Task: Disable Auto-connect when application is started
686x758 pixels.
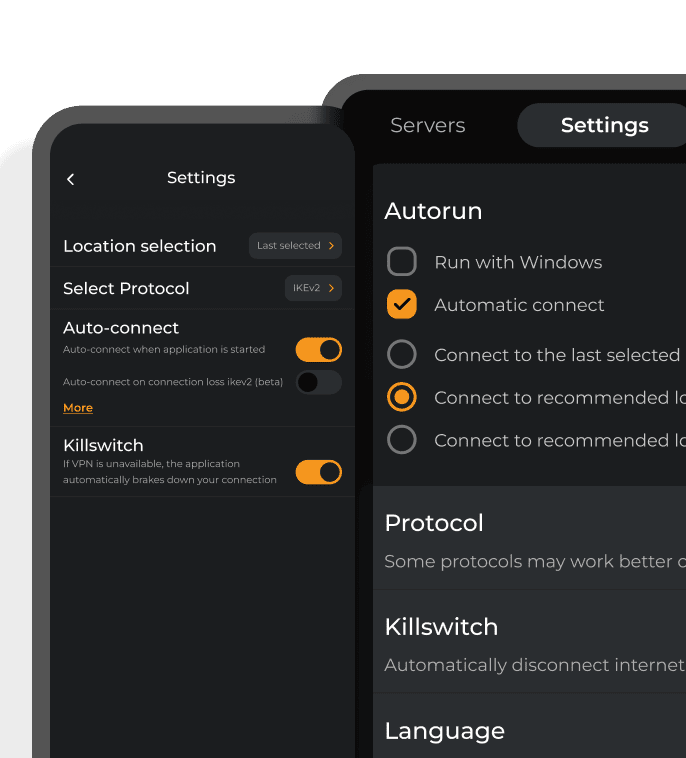Action: (319, 350)
